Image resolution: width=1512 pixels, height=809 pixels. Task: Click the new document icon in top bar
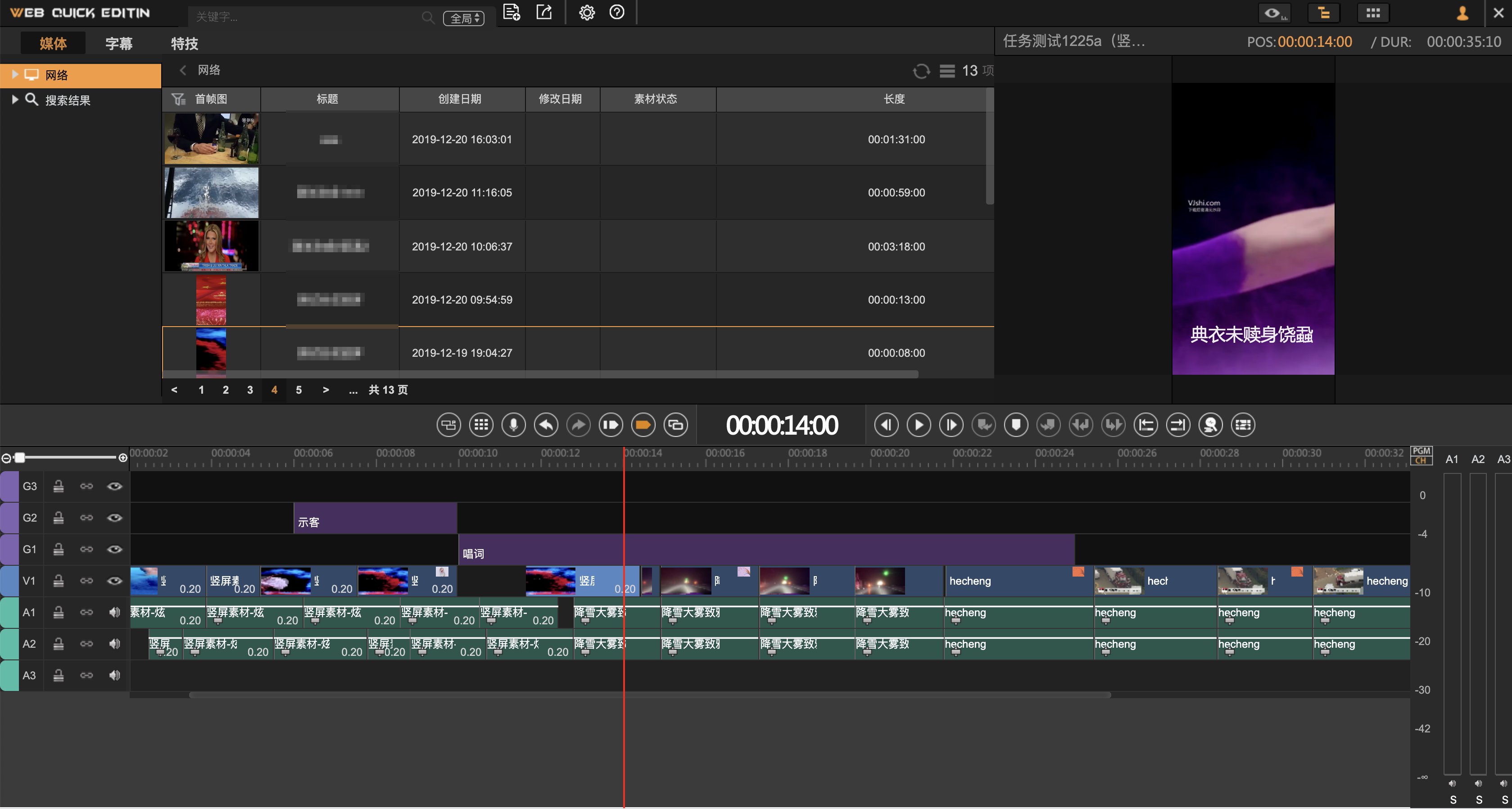[512, 12]
